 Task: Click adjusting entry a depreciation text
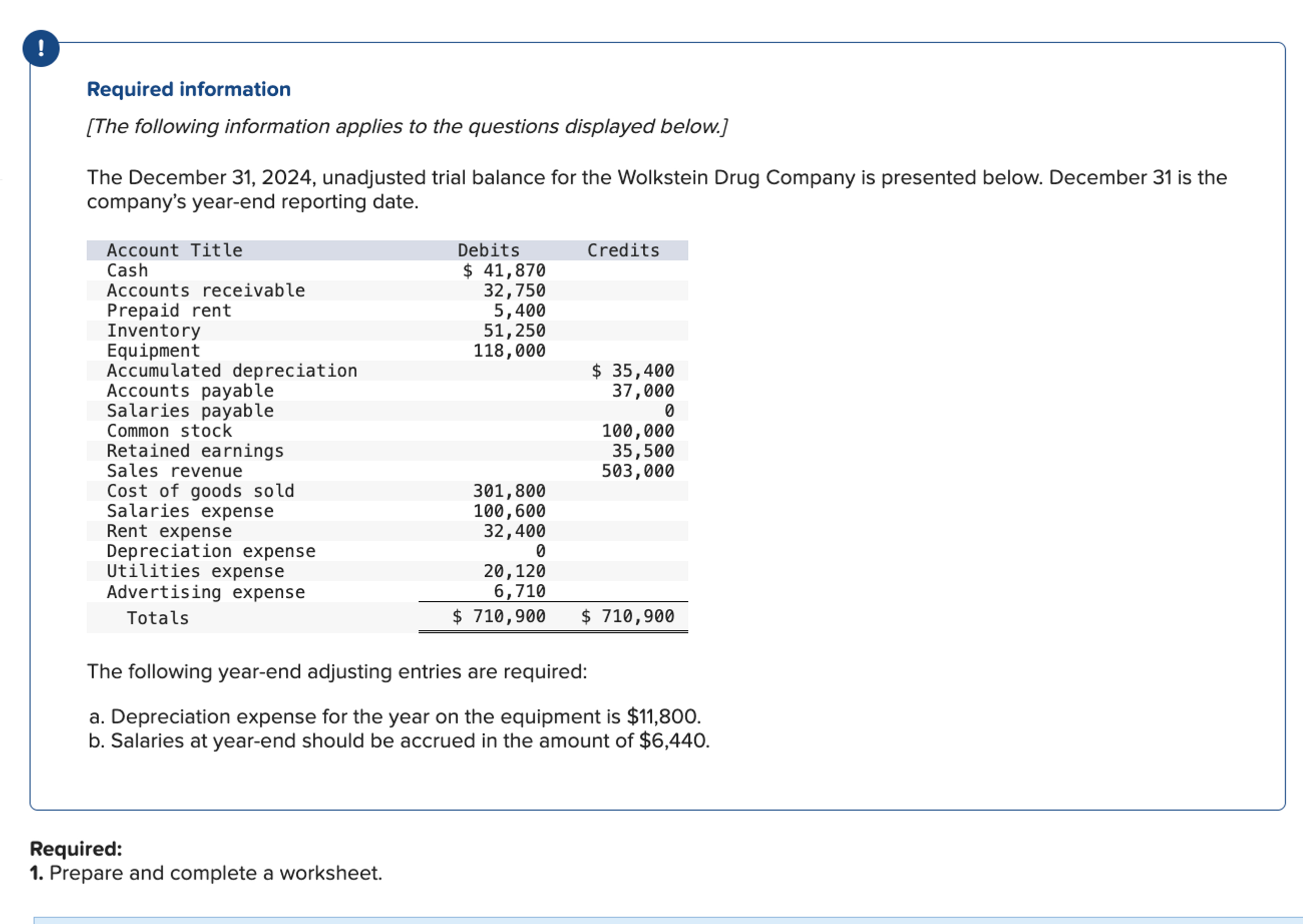point(395,717)
